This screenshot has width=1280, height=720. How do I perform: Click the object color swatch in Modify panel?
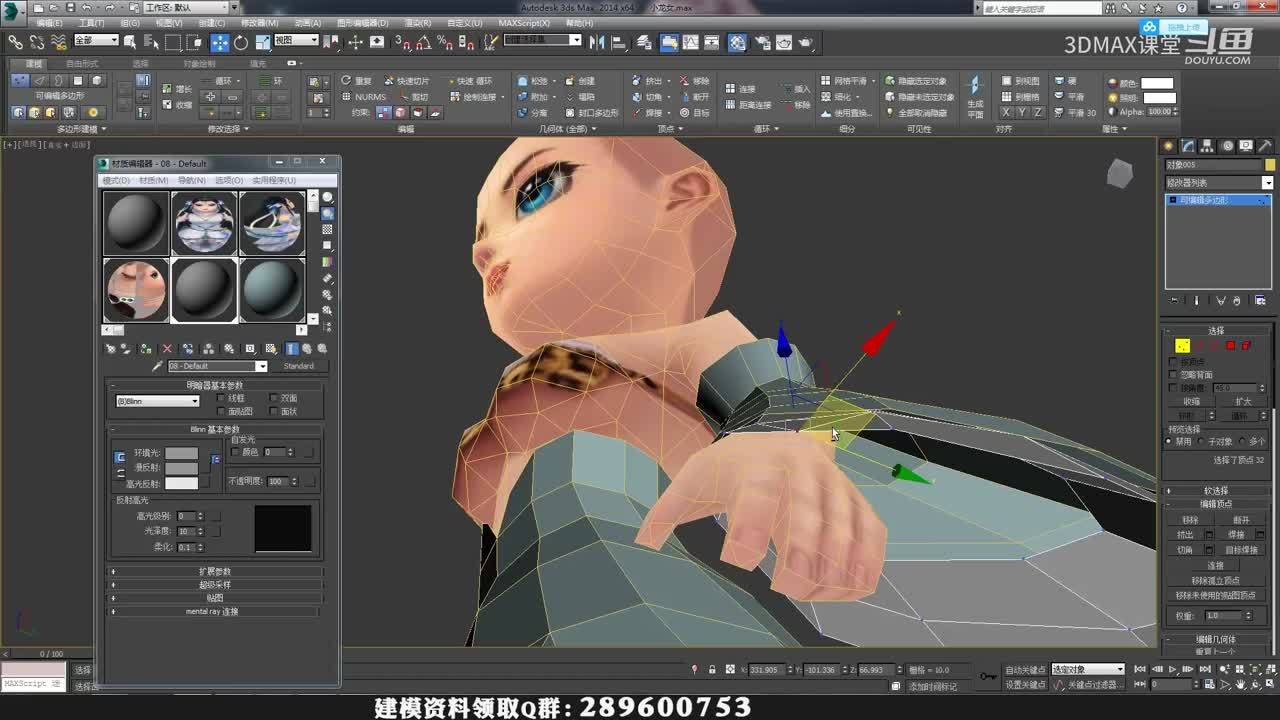(x=1270, y=165)
